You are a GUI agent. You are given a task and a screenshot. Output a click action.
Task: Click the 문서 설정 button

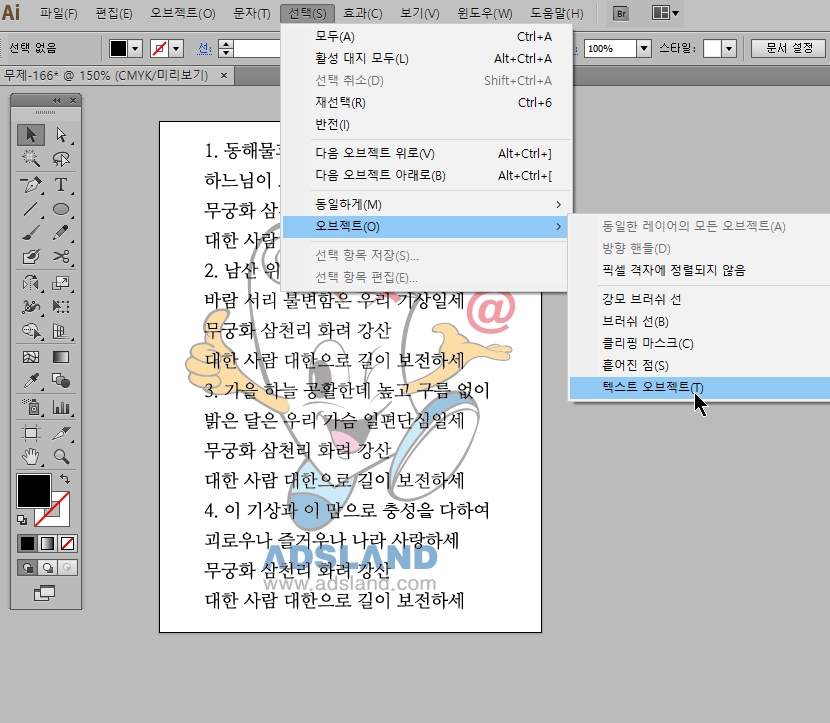789,48
